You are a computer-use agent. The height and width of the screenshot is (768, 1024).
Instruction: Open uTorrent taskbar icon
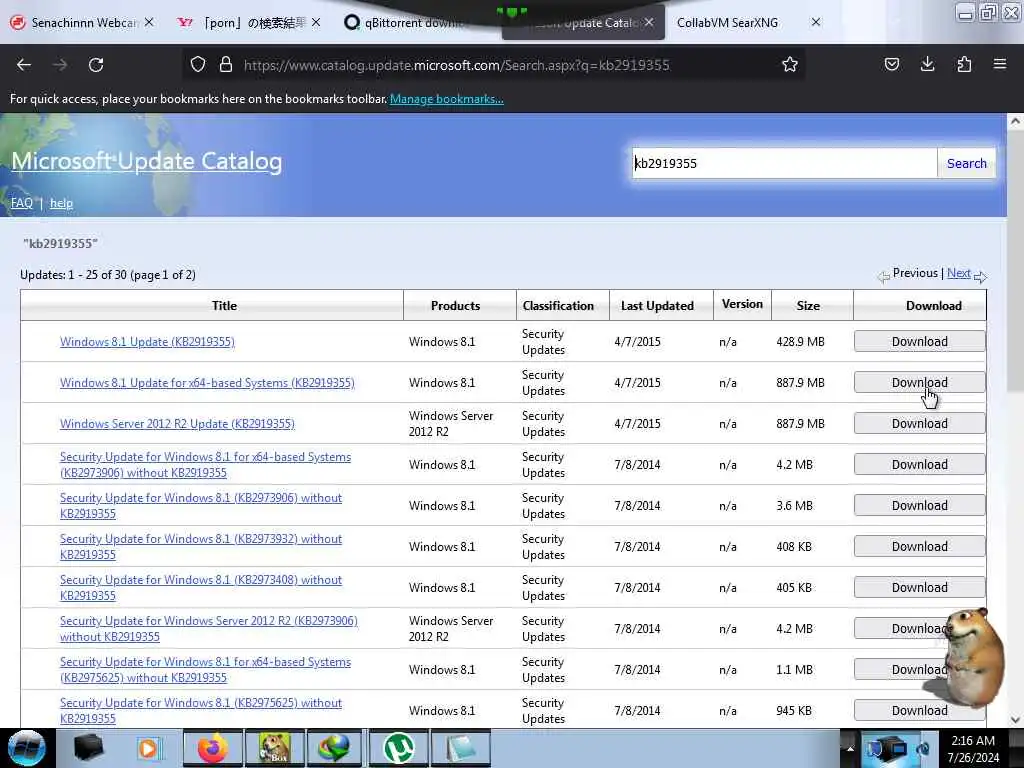(398, 748)
